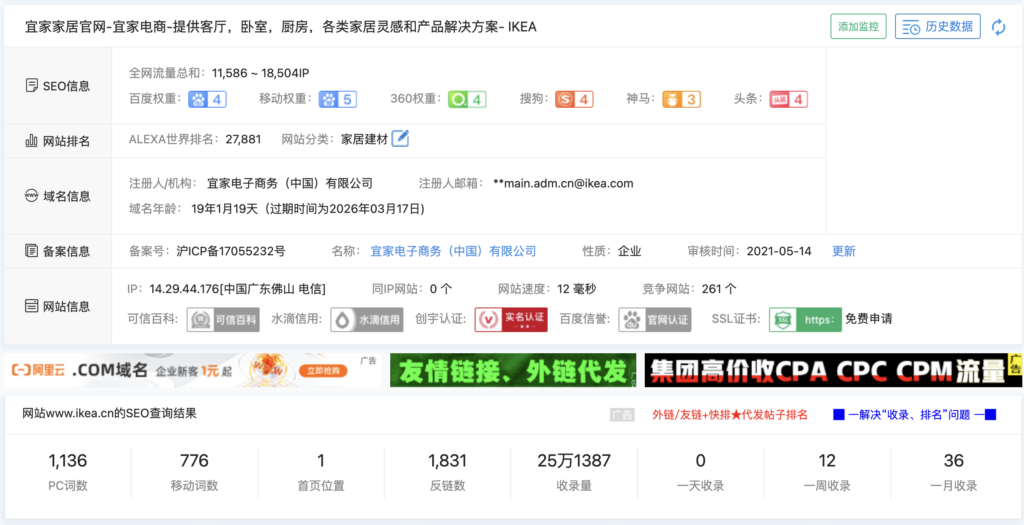Click the 360 weight badge showing 4
This screenshot has height=525, width=1024.
click(467, 99)
